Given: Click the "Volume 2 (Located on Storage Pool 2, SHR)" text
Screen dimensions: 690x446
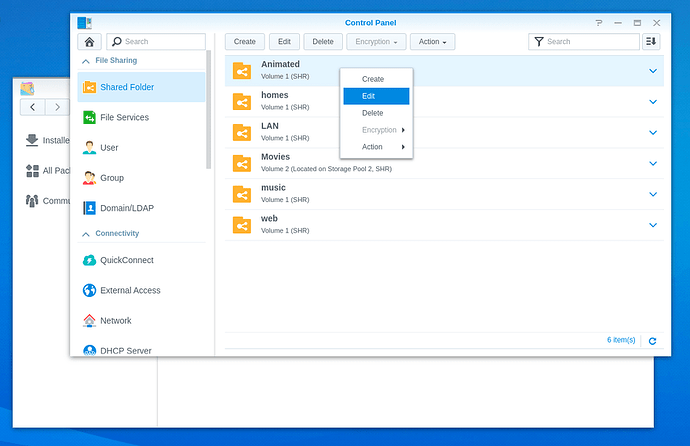Looking at the screenshot, I should coord(326,169).
